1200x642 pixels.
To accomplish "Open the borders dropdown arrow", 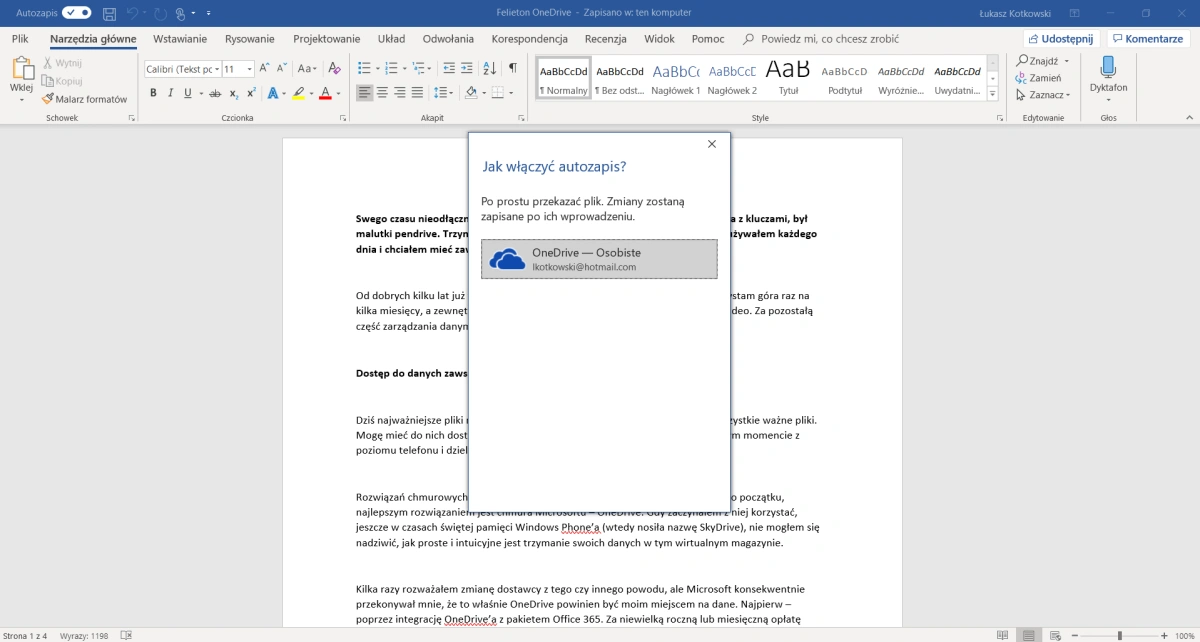I will pos(511,94).
